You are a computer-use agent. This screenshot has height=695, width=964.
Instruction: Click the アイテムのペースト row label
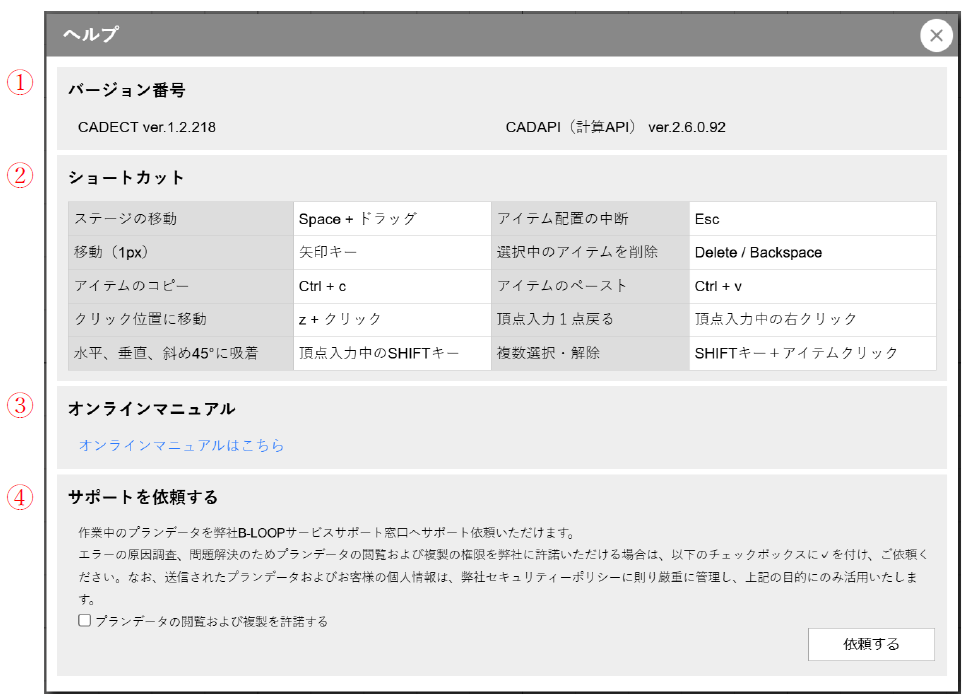pyautogui.click(x=562, y=286)
